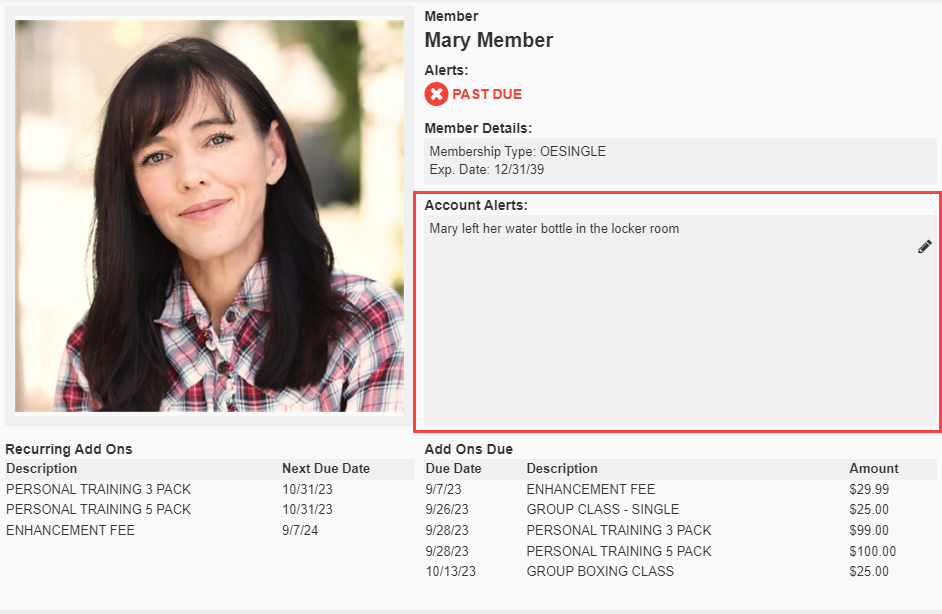The height and width of the screenshot is (614, 942).
Task: Click the 9/7/23 due date
Action: point(443,490)
